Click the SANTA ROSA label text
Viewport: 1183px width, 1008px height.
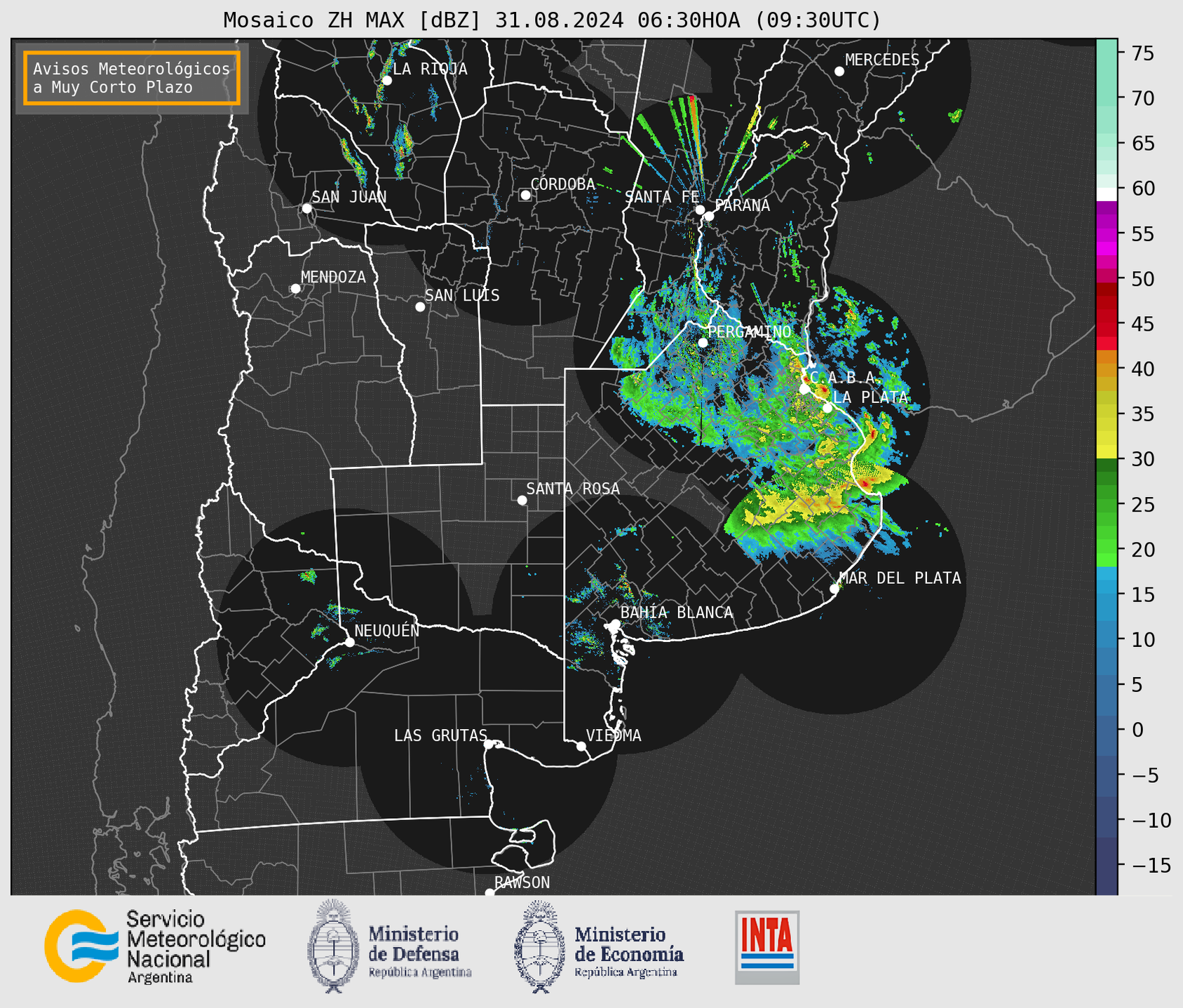click(573, 489)
